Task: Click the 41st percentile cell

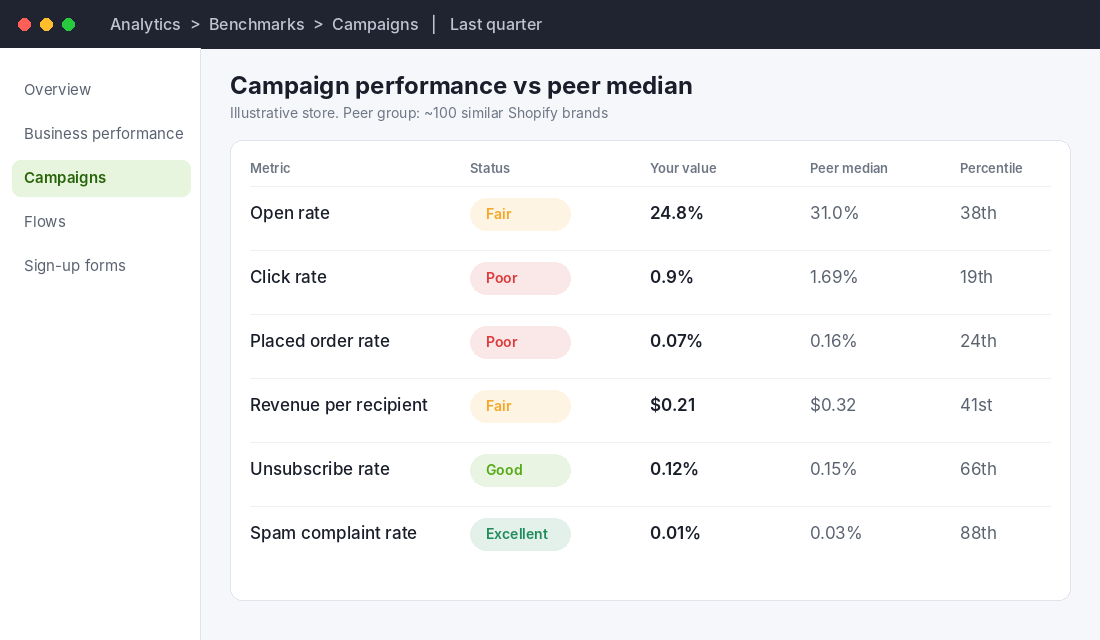Action: click(976, 405)
